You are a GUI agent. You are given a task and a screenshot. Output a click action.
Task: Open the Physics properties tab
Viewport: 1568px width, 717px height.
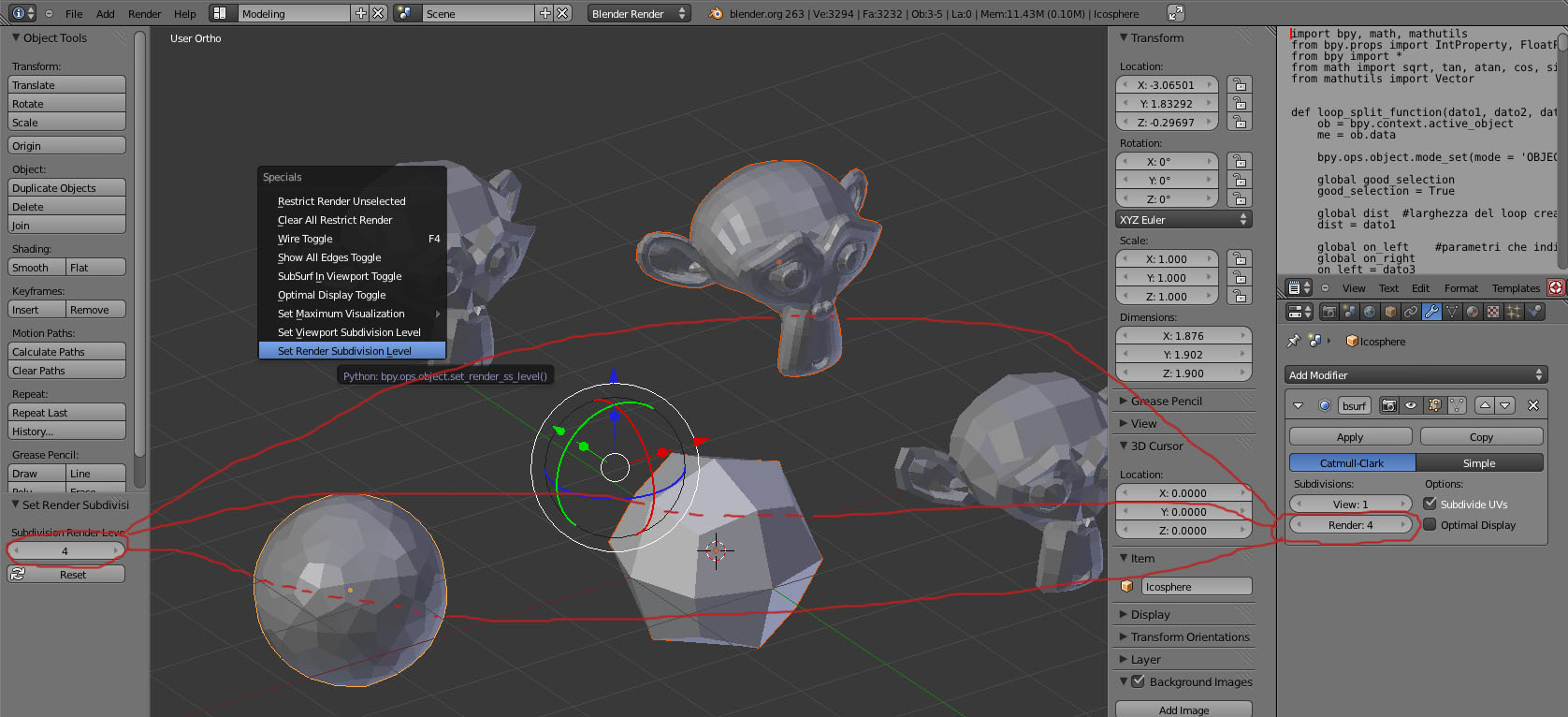point(1534,312)
